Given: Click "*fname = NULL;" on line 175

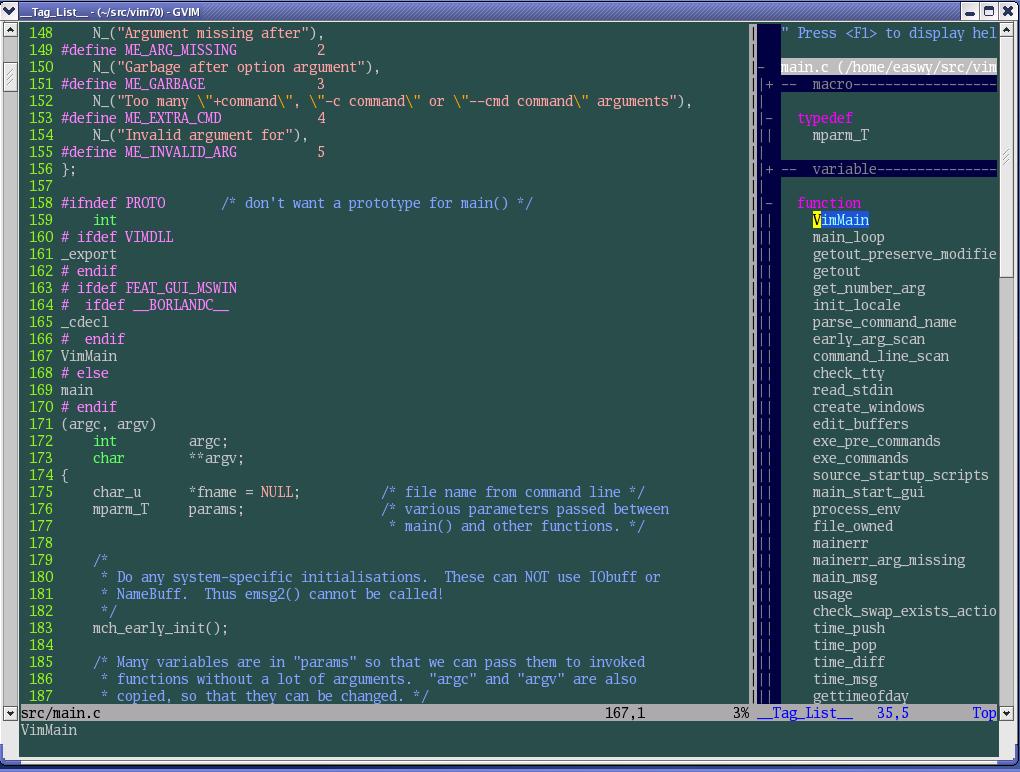Looking at the screenshot, I should click(x=244, y=492).
